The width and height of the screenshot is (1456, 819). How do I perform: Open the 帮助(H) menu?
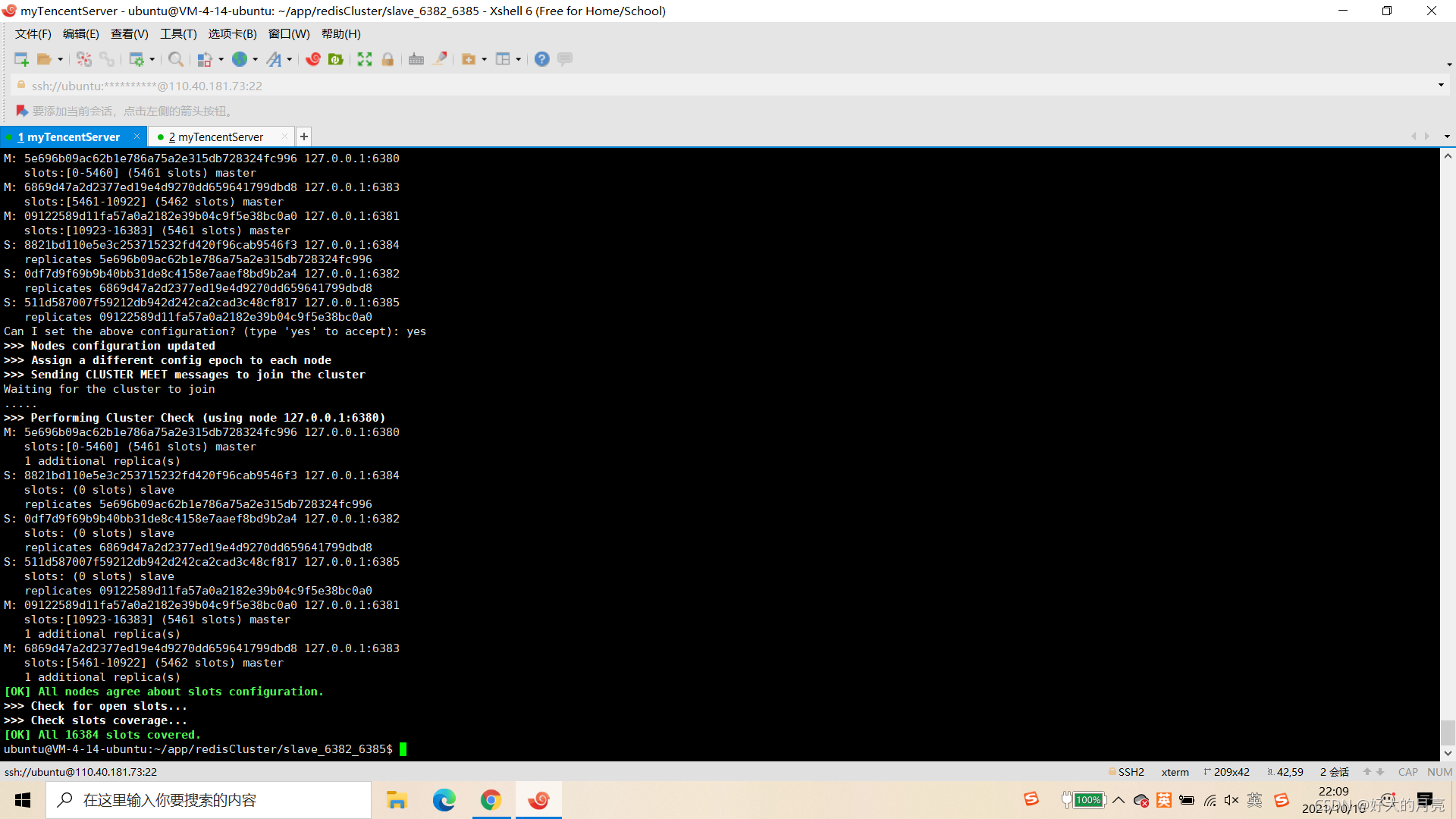[341, 34]
